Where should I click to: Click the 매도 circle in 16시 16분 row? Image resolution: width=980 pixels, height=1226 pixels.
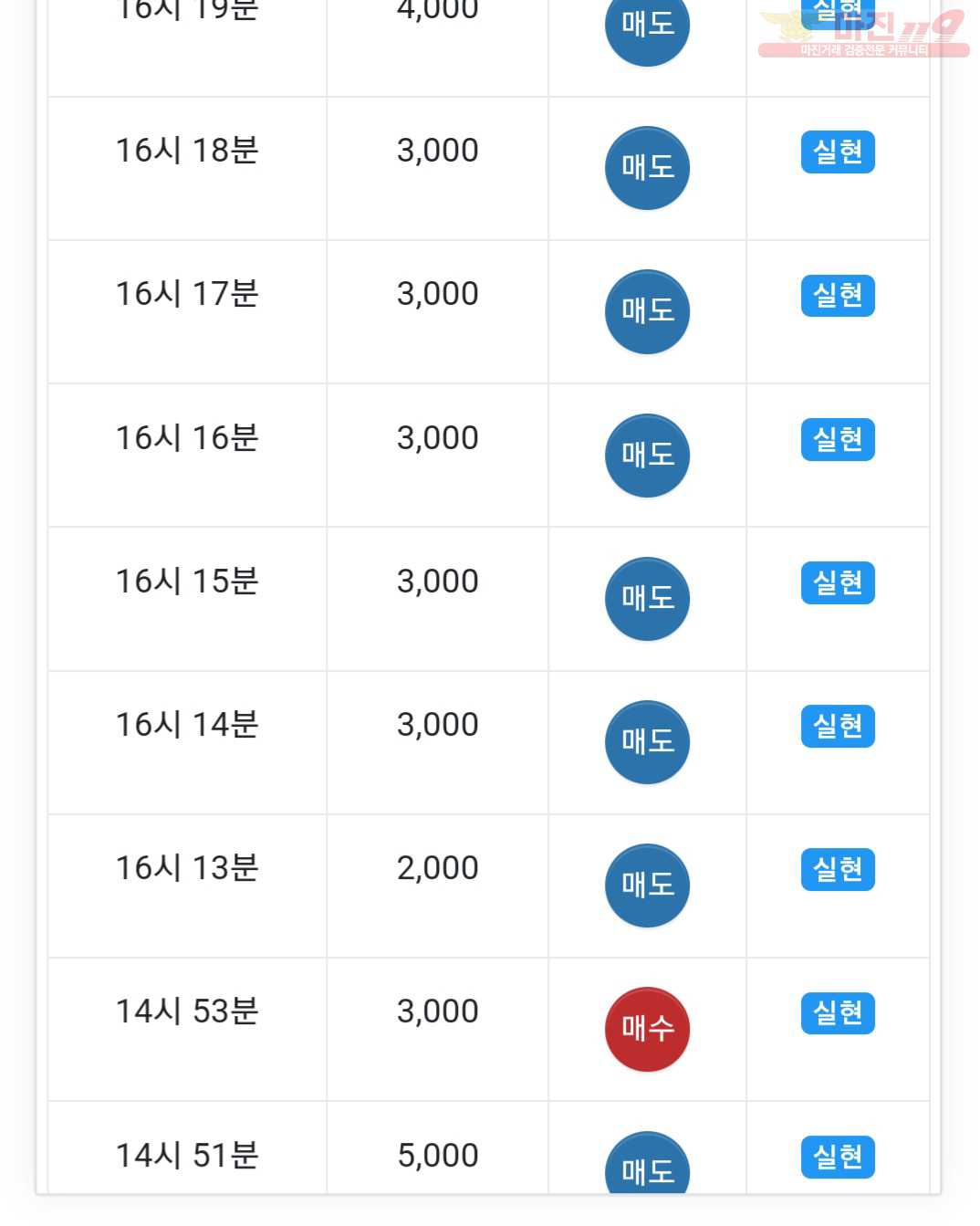[647, 456]
